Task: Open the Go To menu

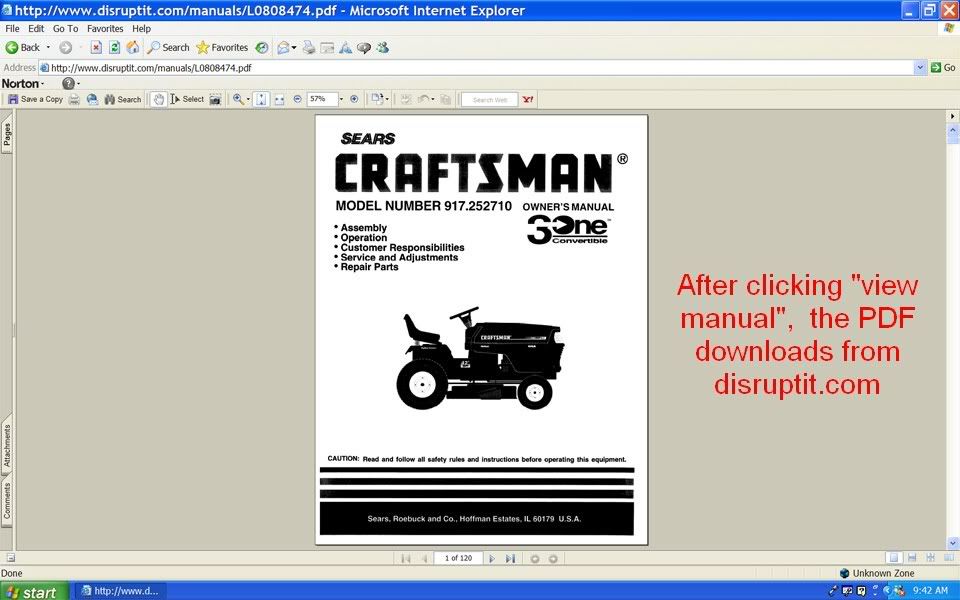Action: [x=66, y=28]
